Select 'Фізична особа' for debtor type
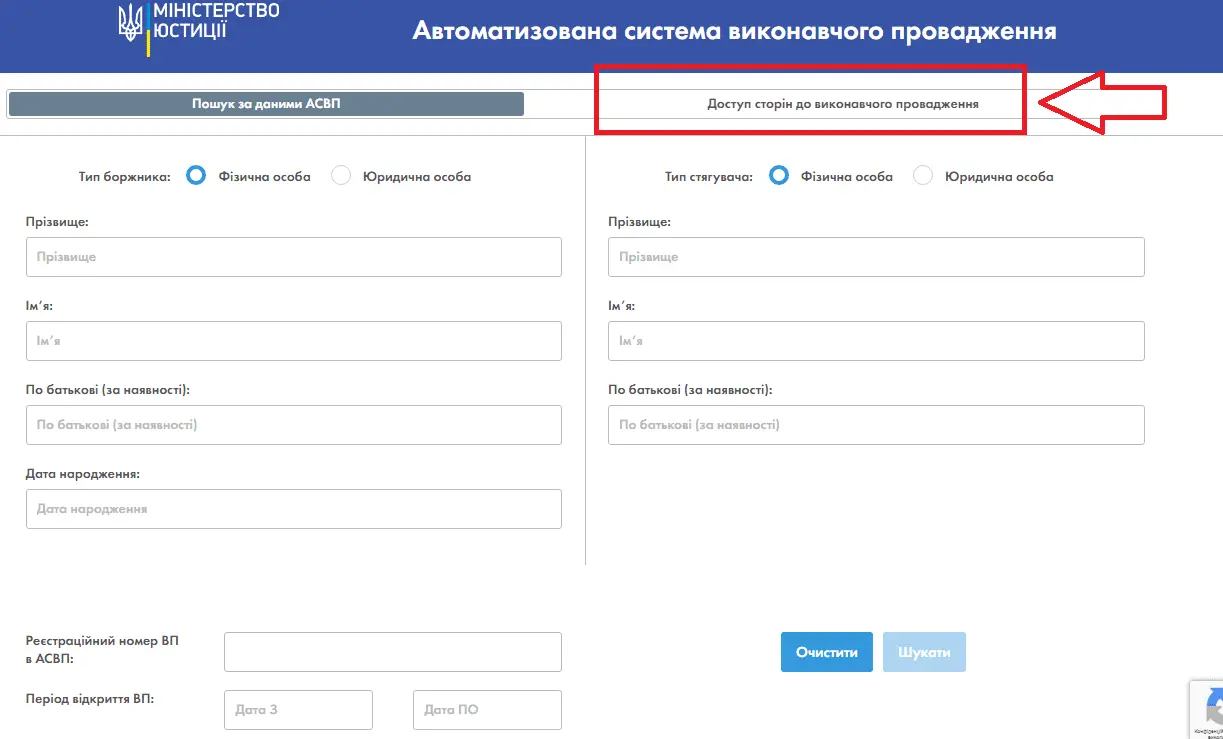This screenshot has width=1223, height=739. click(x=197, y=176)
